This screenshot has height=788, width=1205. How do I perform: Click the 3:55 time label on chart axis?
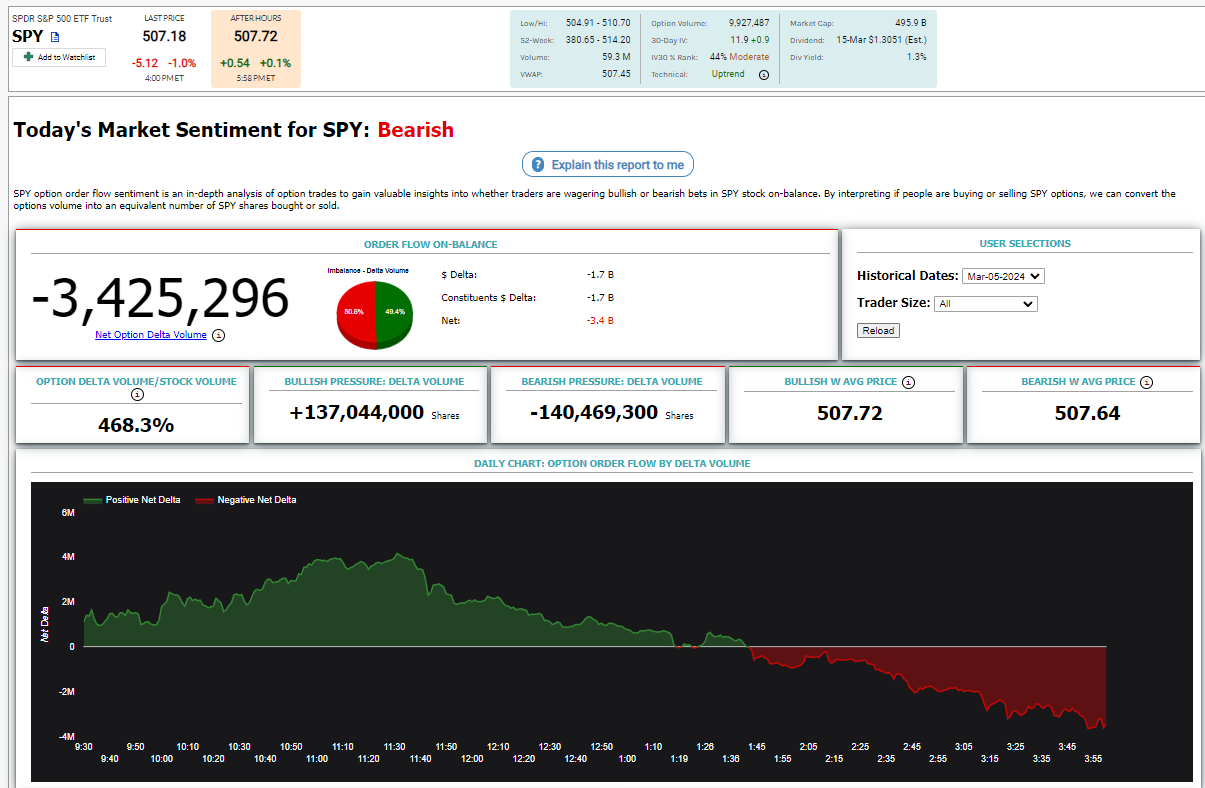pos(1094,759)
